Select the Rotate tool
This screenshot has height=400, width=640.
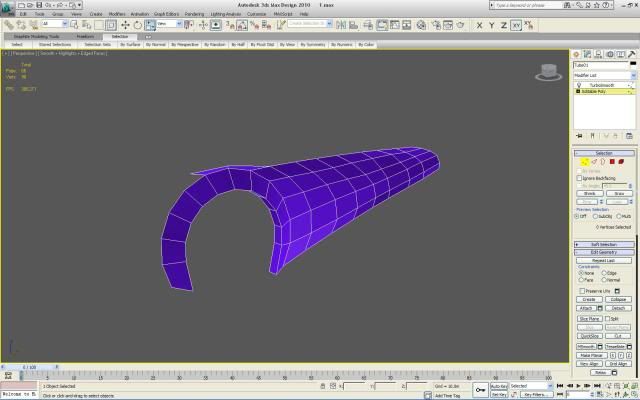click(138, 25)
